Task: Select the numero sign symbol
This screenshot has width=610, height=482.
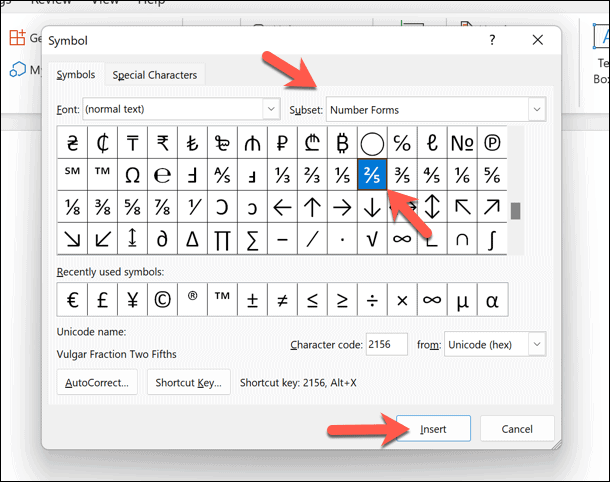Action: click(x=462, y=142)
